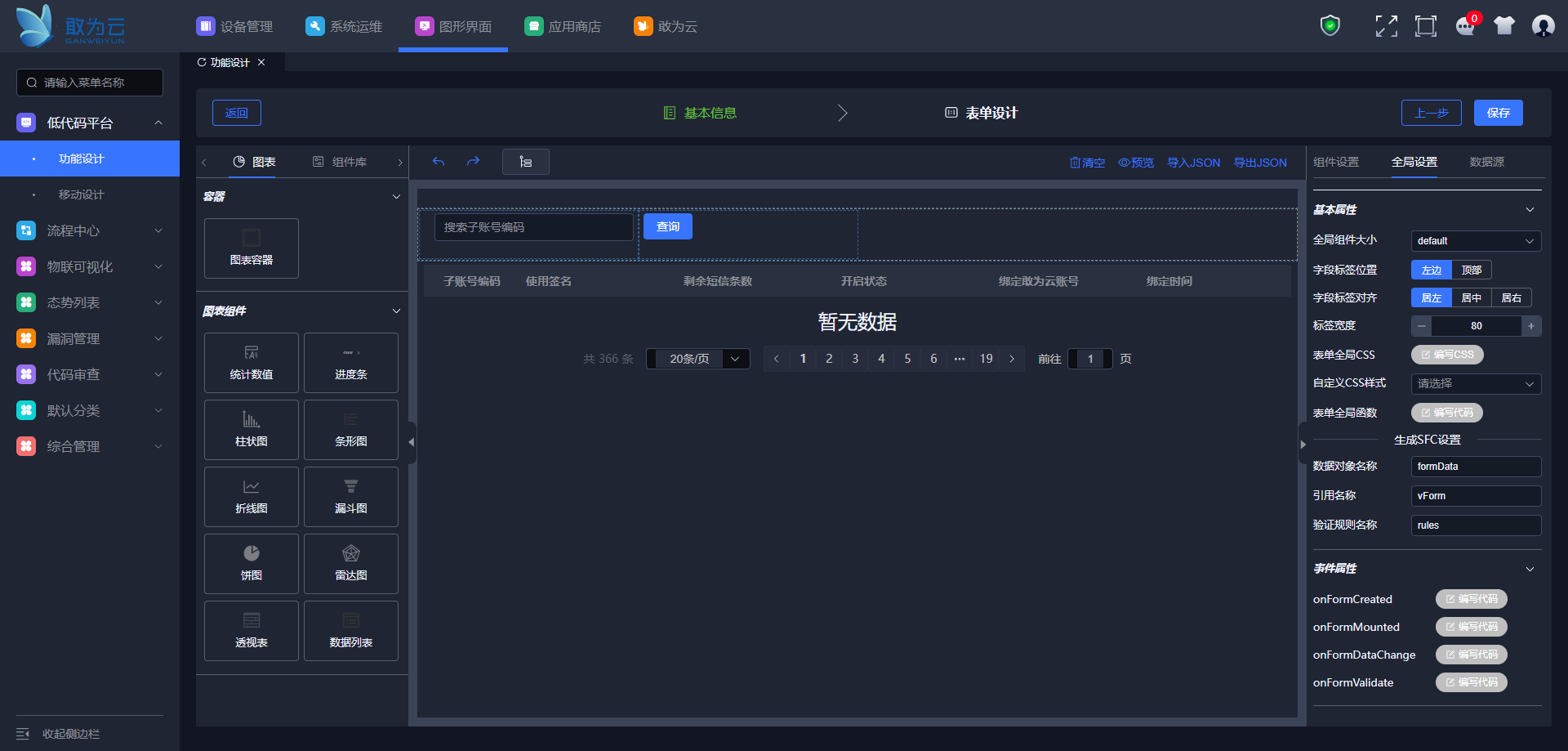Open the 20条/页 page size dropdown
The height and width of the screenshot is (751, 1568).
698,359
